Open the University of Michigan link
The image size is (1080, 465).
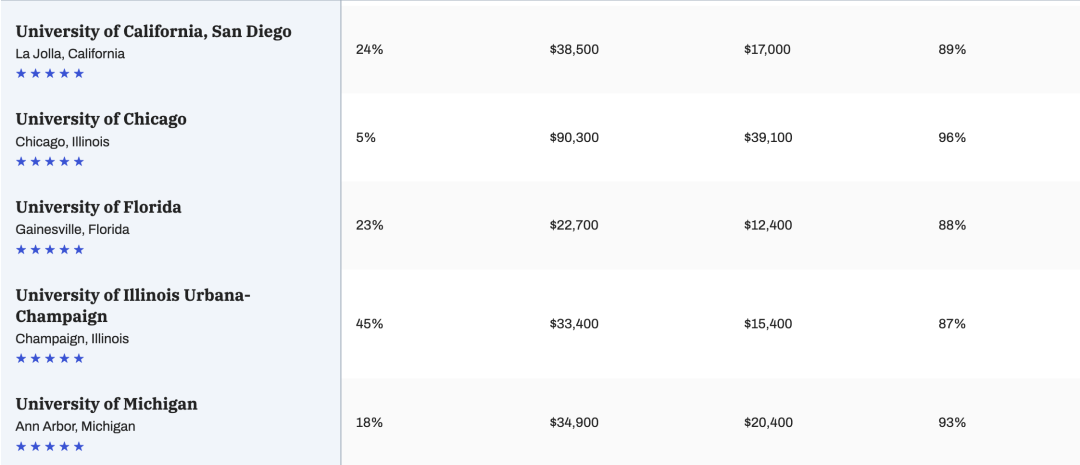[x=107, y=404]
